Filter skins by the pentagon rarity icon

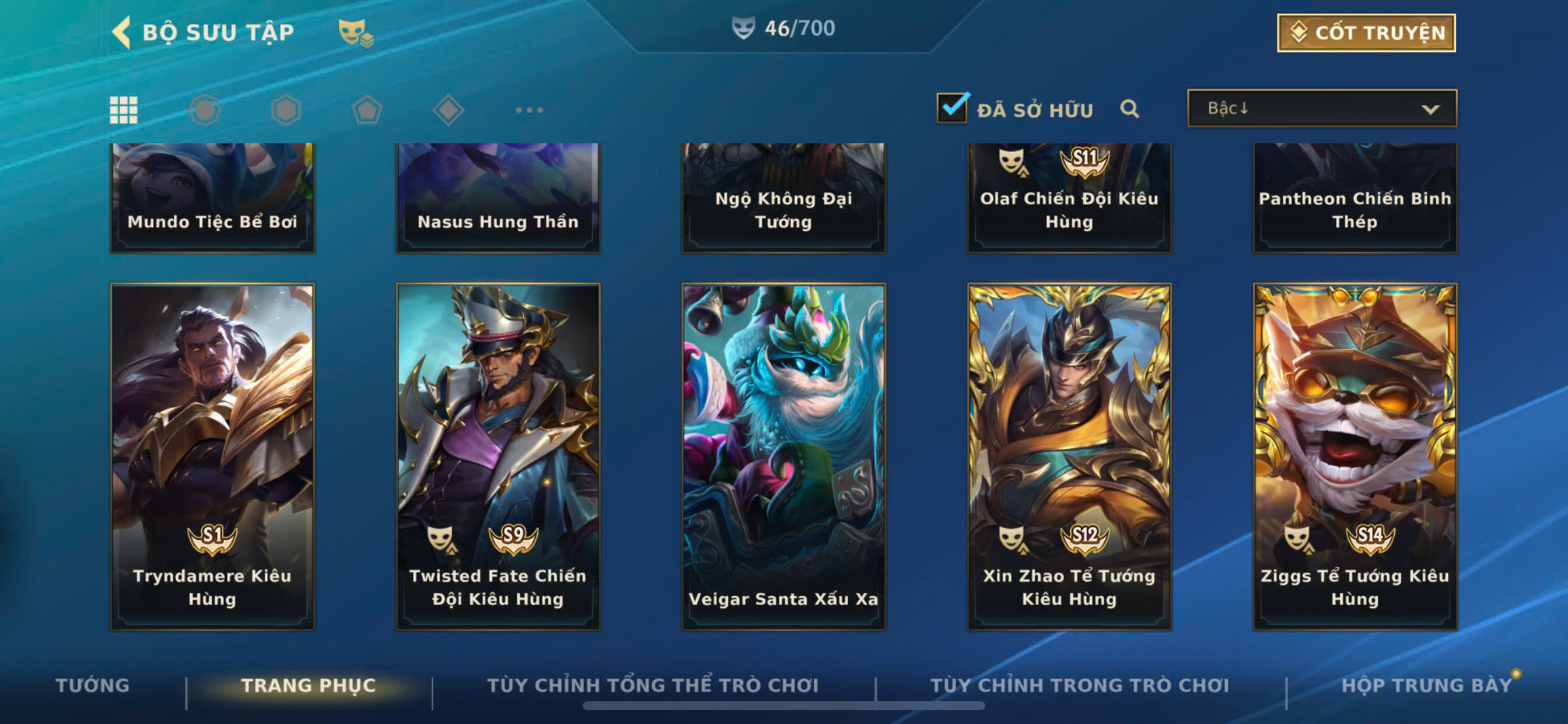[367, 110]
